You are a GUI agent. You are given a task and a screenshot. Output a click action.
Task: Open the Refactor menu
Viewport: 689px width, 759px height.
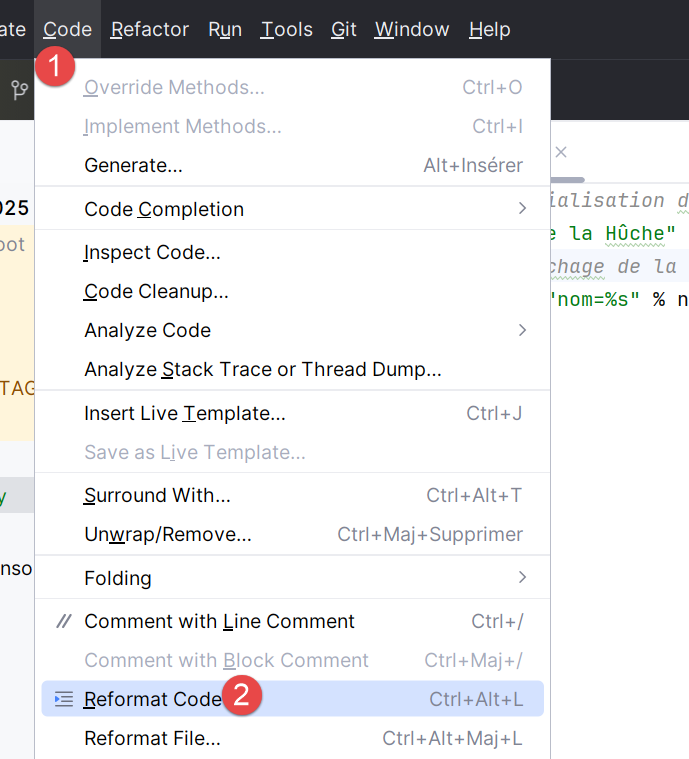[x=150, y=29]
